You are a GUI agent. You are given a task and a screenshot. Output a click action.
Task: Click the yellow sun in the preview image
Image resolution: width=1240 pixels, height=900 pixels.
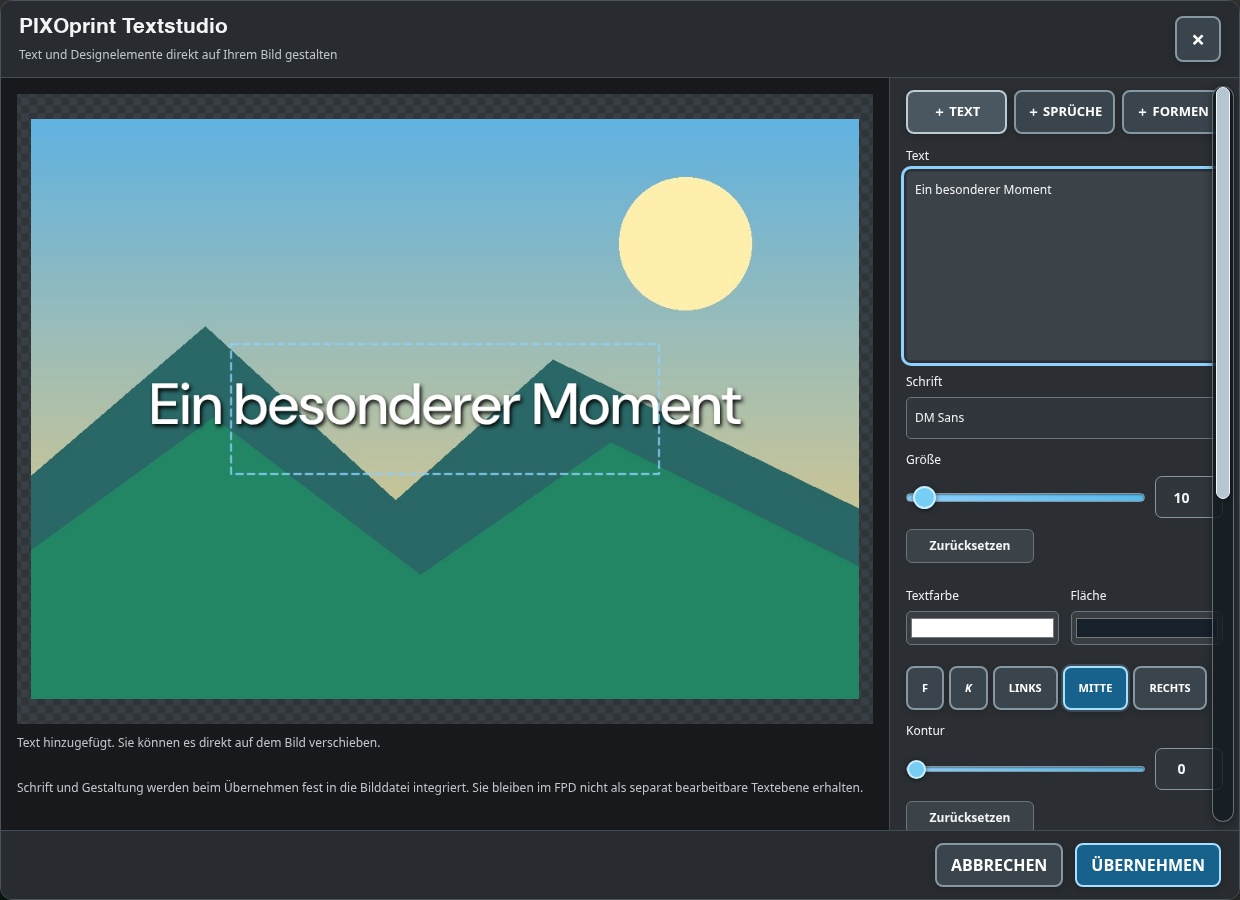pos(685,243)
